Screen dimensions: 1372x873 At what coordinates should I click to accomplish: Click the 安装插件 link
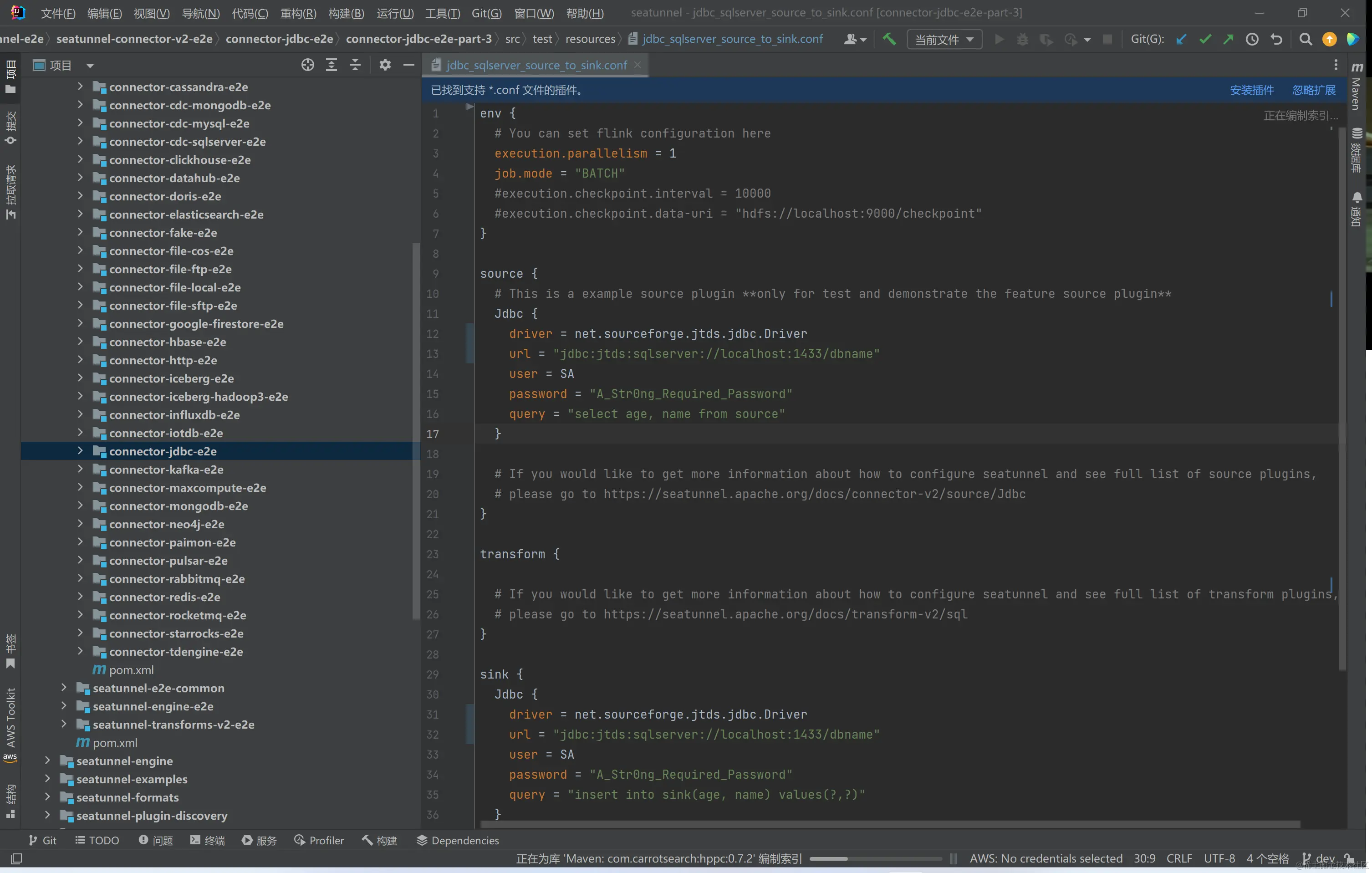(1251, 90)
